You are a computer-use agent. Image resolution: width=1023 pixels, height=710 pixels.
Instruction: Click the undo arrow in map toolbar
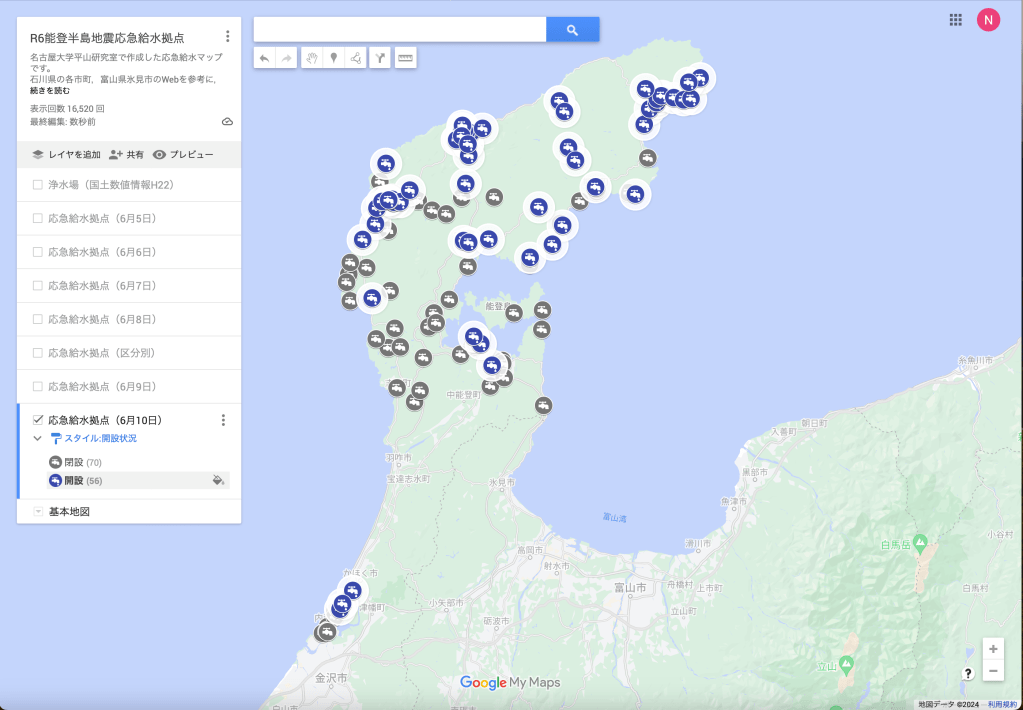pyautogui.click(x=265, y=58)
